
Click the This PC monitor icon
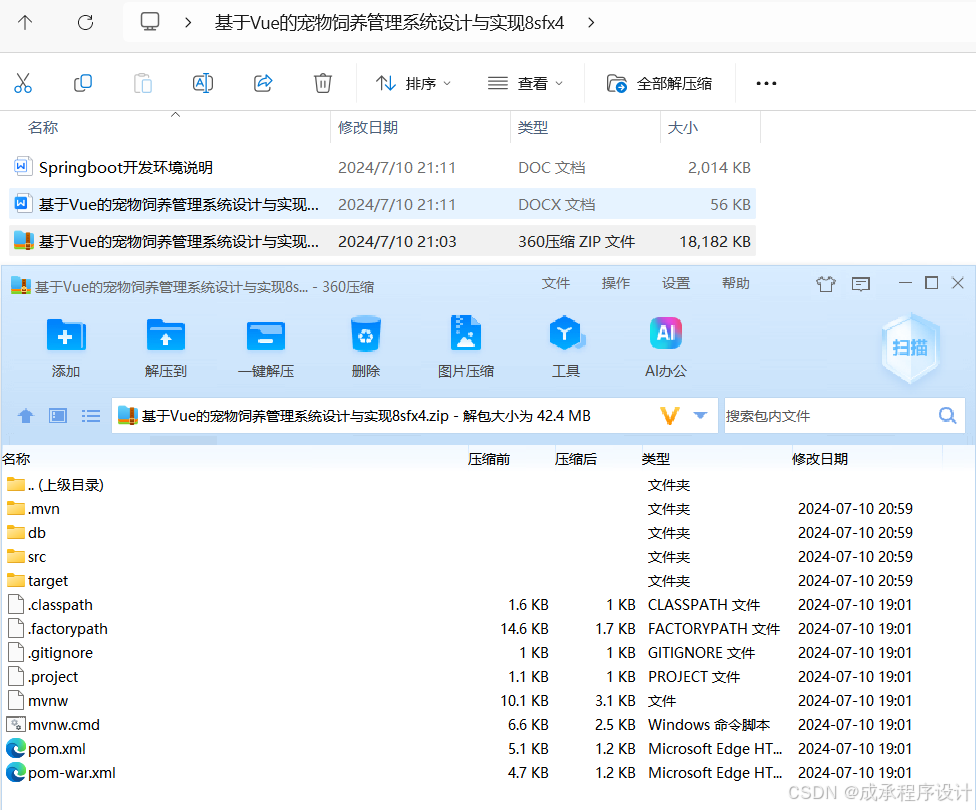[150, 22]
